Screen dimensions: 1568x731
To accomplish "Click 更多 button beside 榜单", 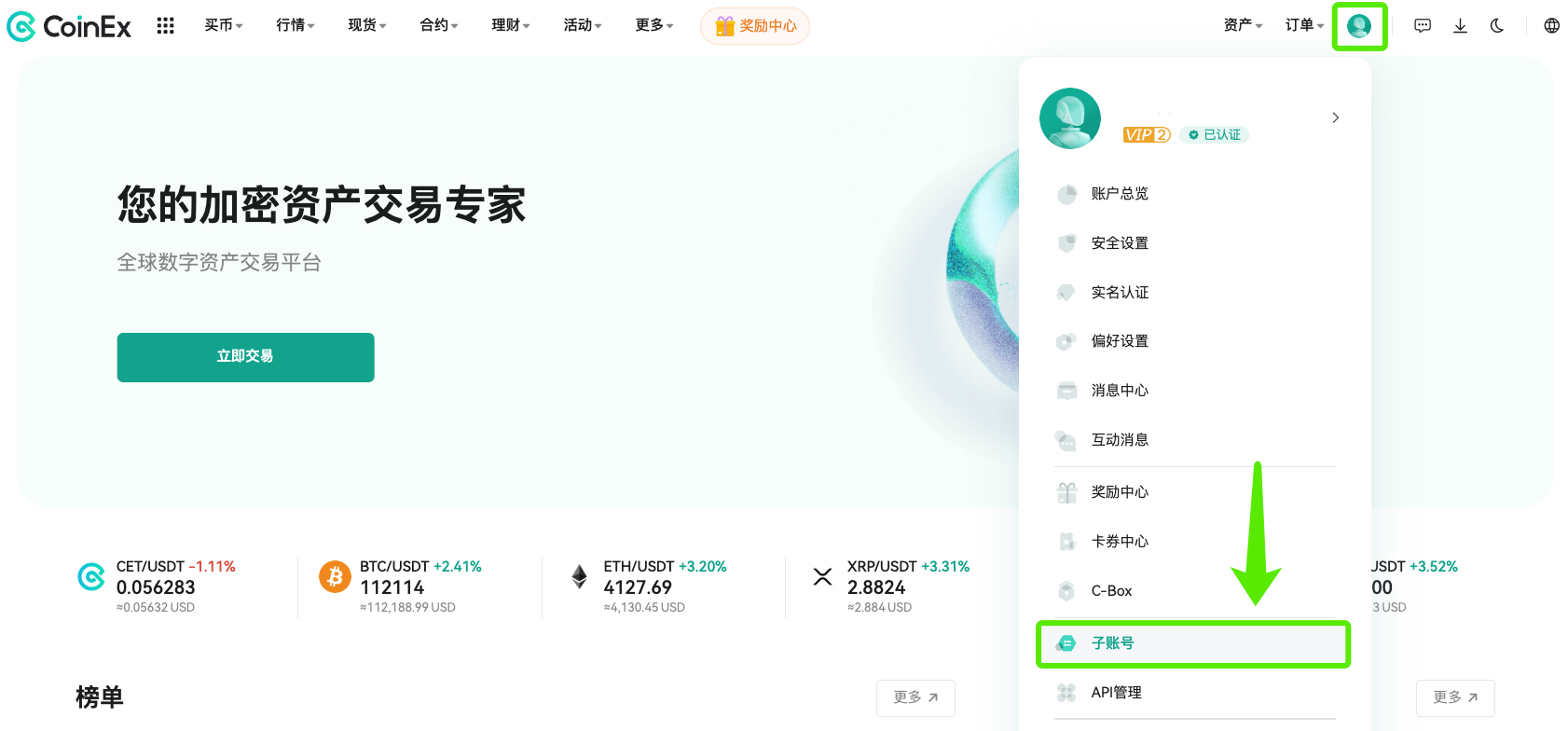I will coord(915,697).
